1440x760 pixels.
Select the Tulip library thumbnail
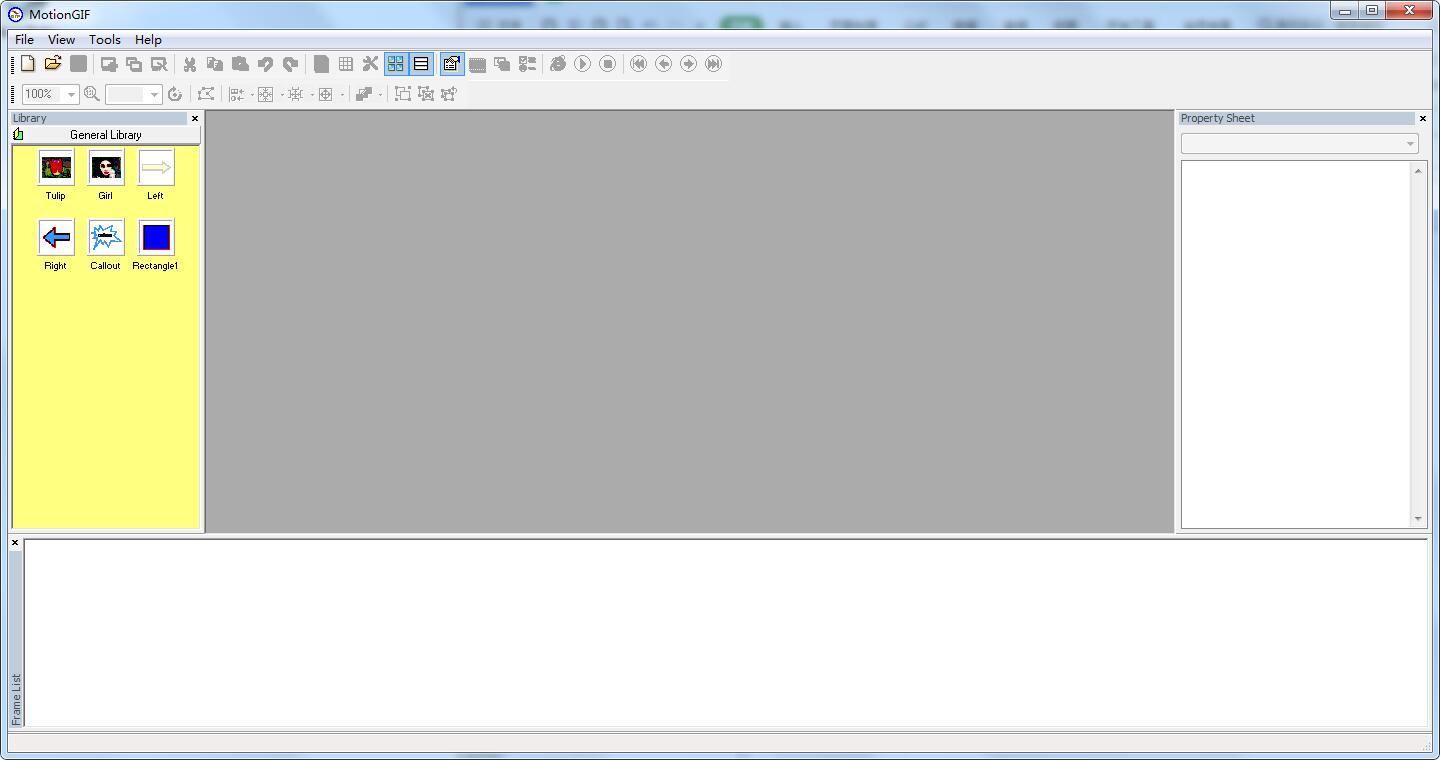point(56,167)
